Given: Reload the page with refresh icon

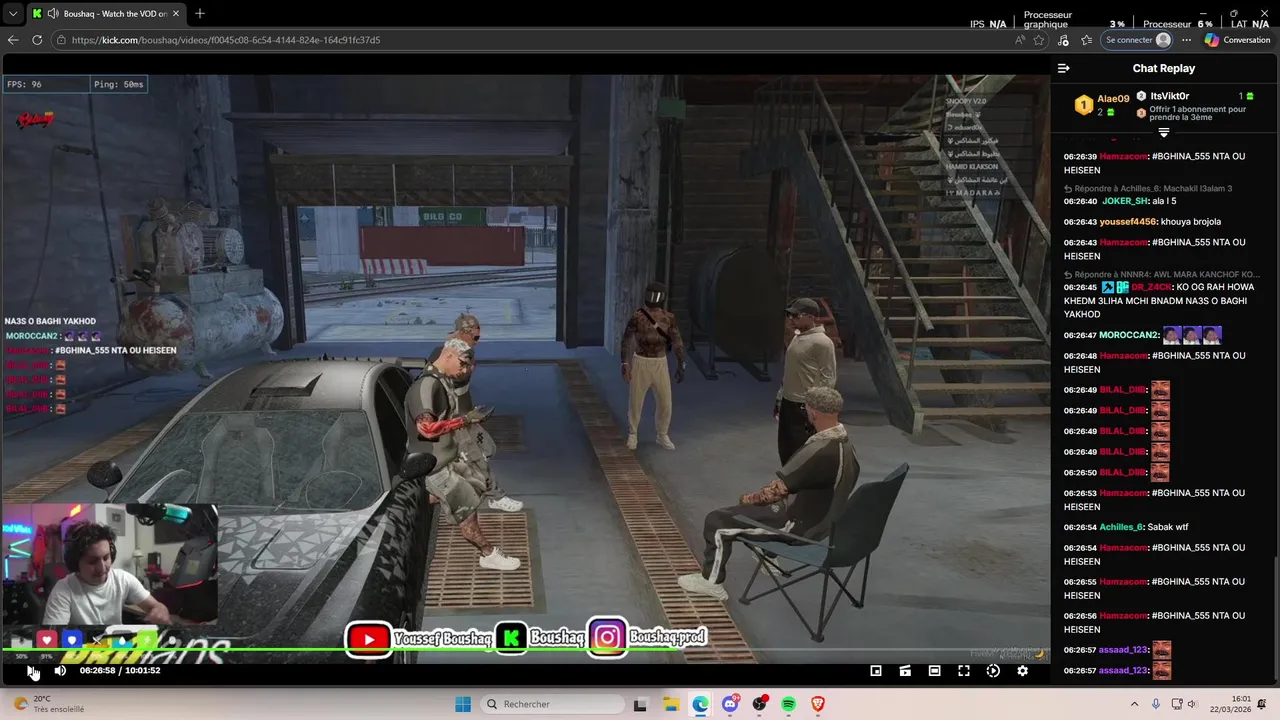Looking at the screenshot, I should pos(37,40).
